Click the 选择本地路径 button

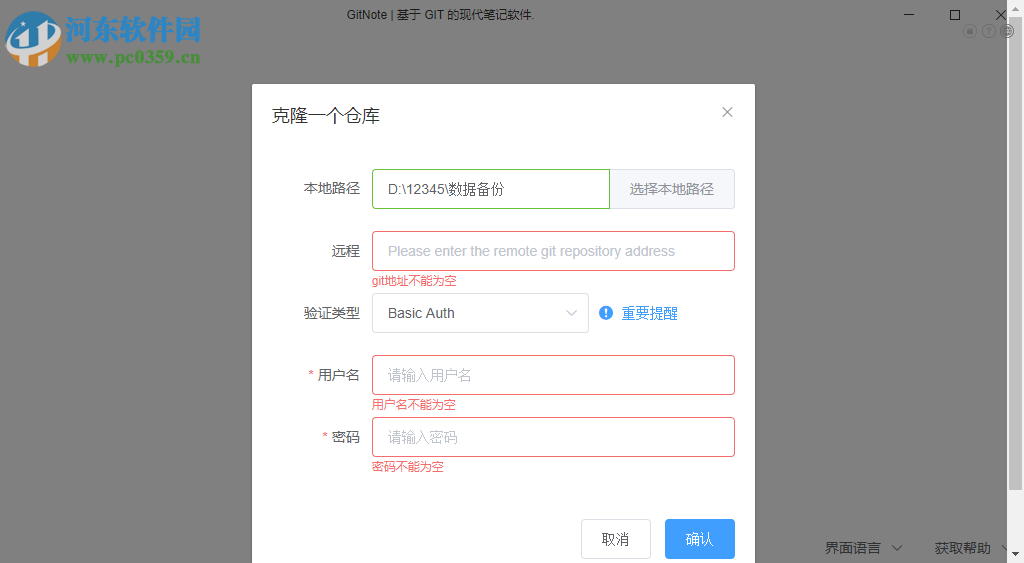(x=671, y=189)
